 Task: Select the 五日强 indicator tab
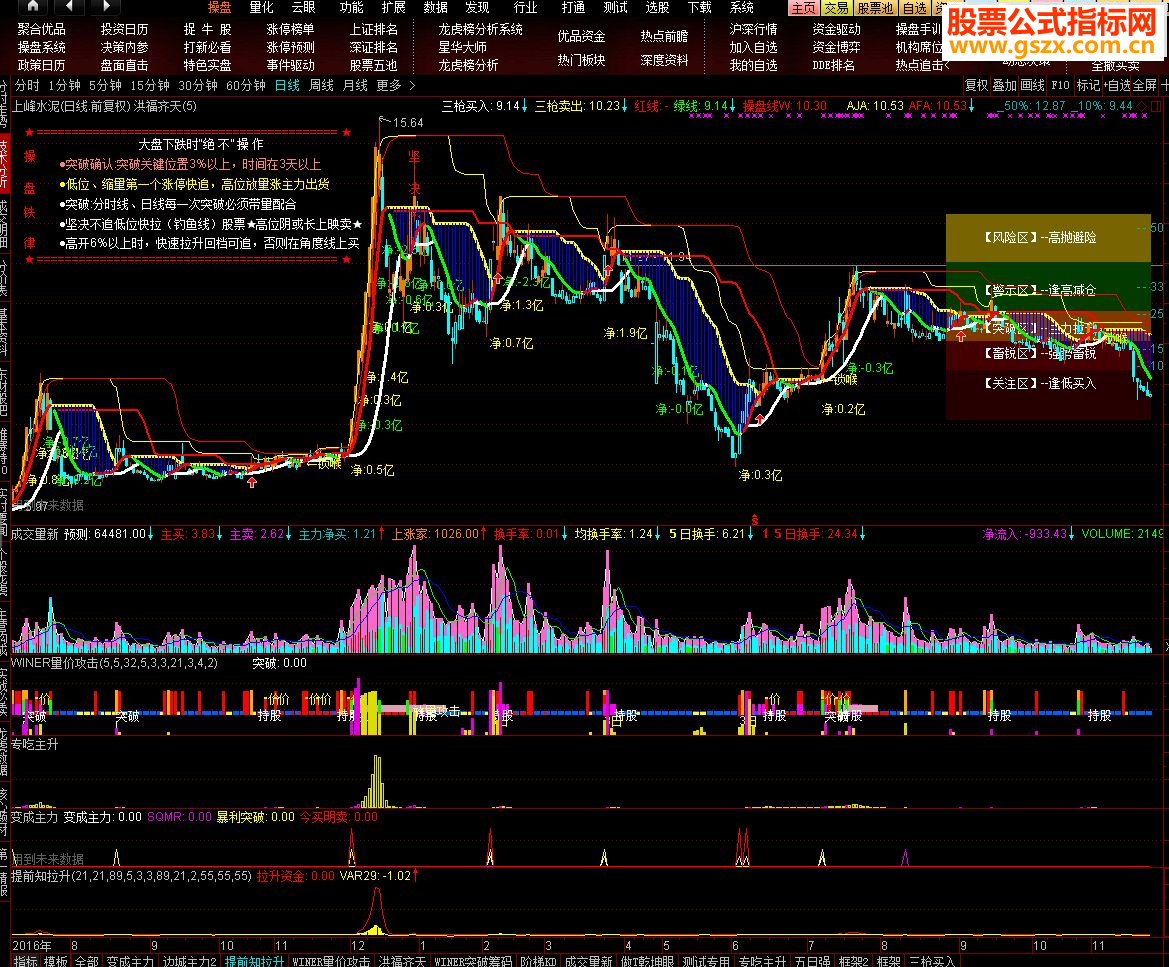pos(813,961)
